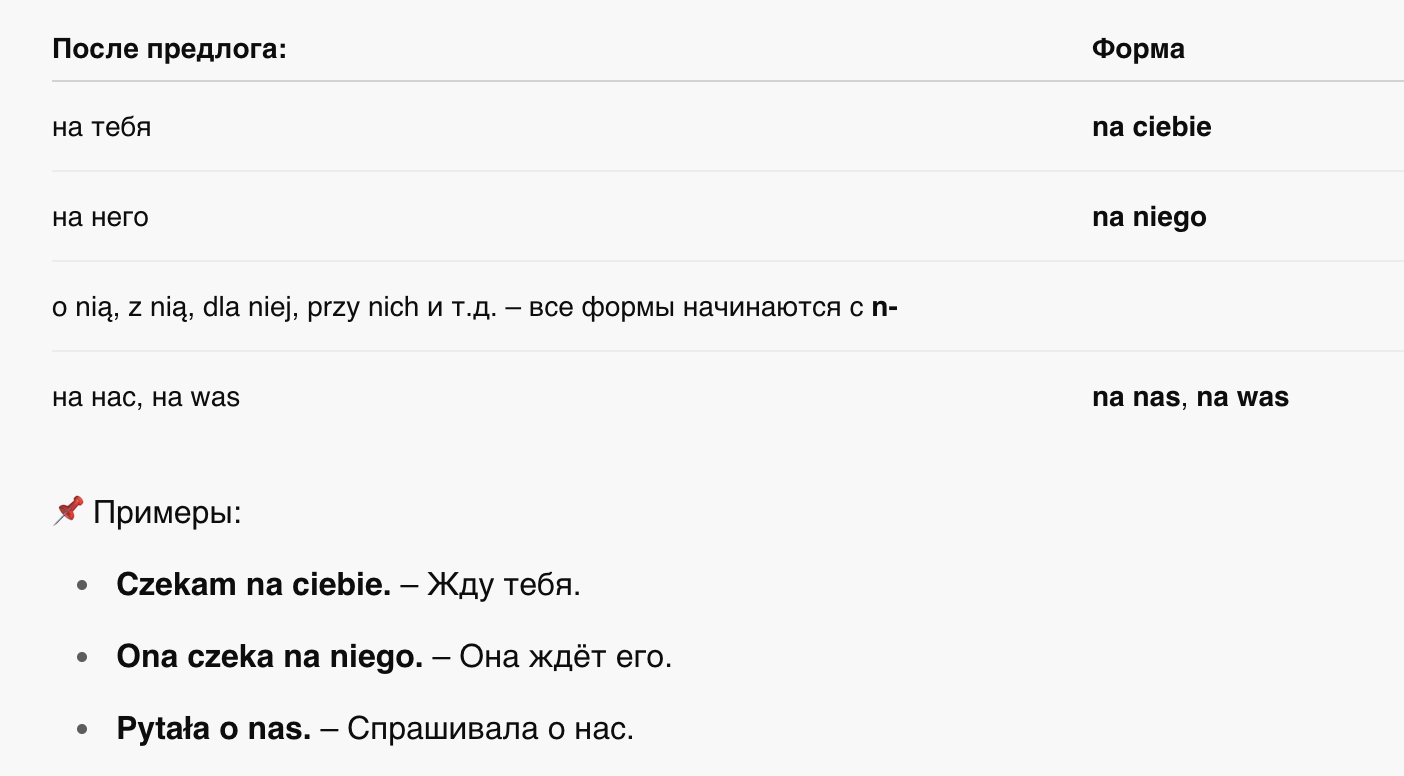The width and height of the screenshot is (1404, 776).
Task: Click the bold 'na ciebie' cell
Action: (x=1151, y=127)
